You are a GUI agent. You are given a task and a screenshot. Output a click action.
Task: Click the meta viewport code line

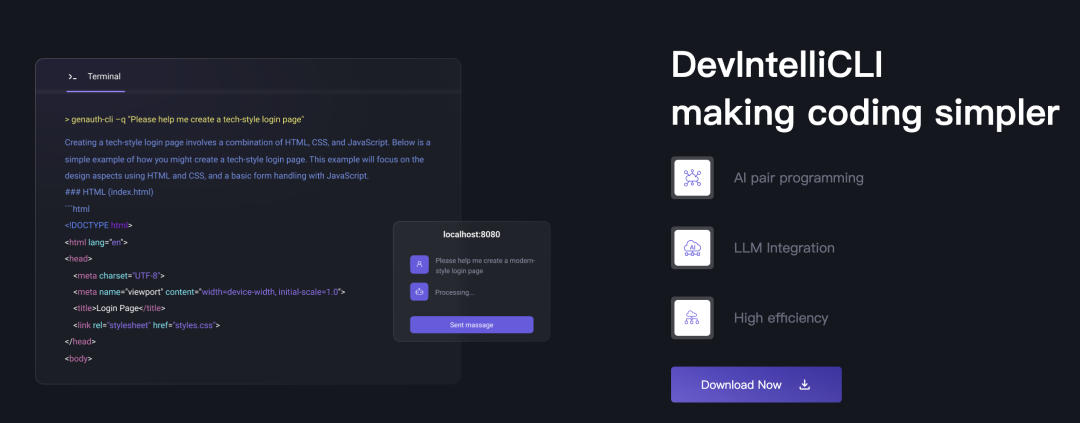pos(209,292)
